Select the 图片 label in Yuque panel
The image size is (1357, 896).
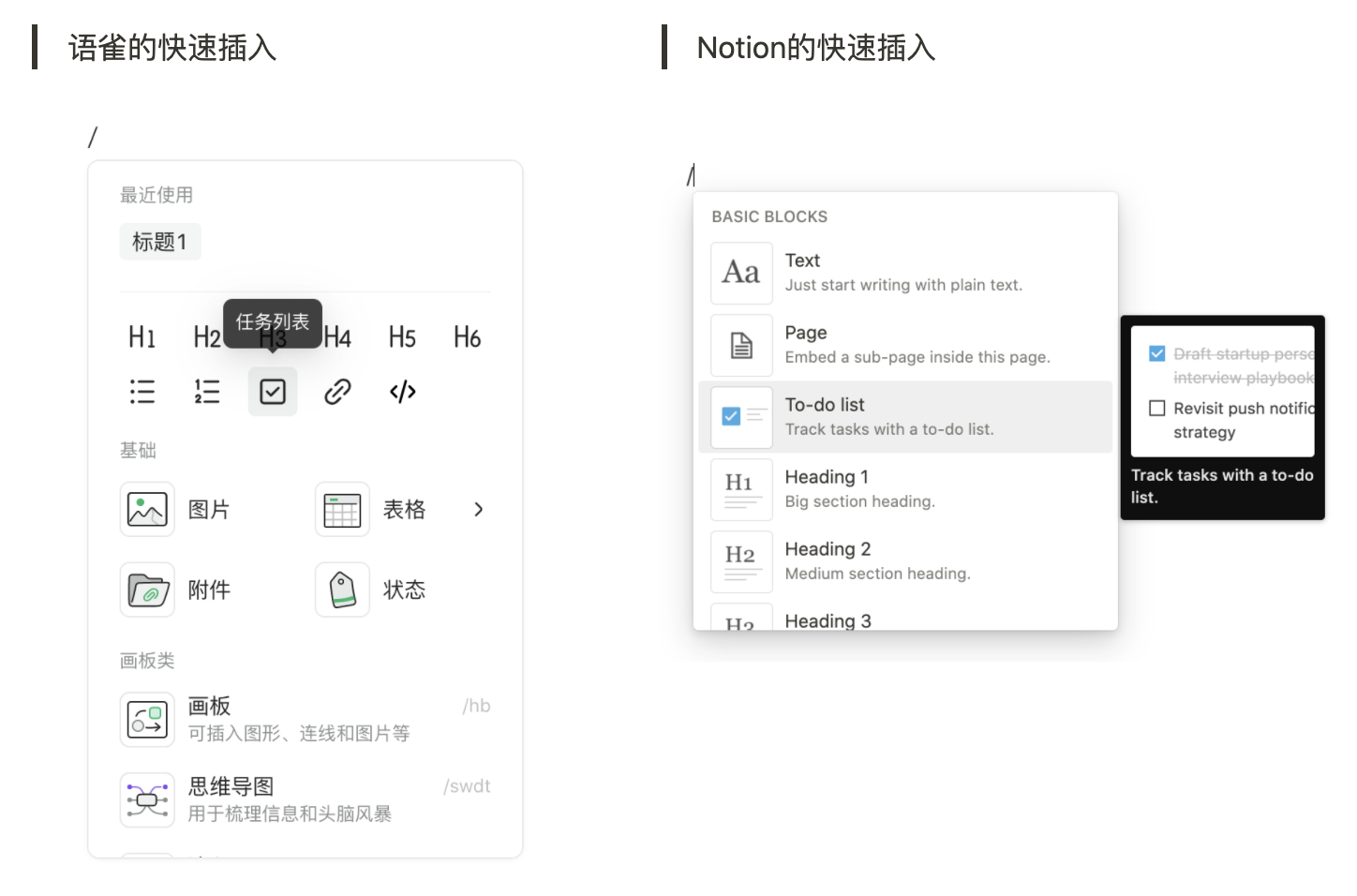coord(209,509)
